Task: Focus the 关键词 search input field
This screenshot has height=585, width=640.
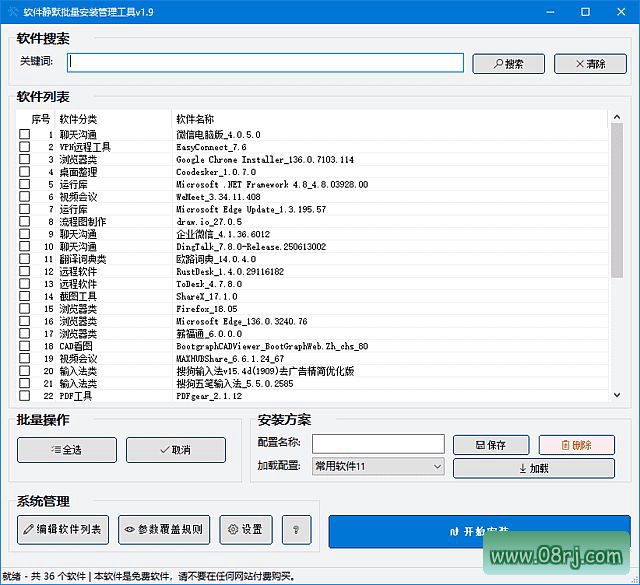Action: [266, 63]
